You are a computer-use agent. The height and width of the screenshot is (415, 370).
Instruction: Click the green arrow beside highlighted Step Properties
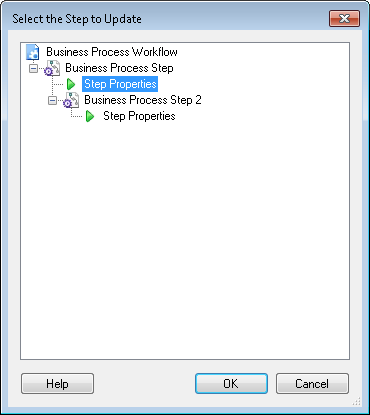point(71,84)
